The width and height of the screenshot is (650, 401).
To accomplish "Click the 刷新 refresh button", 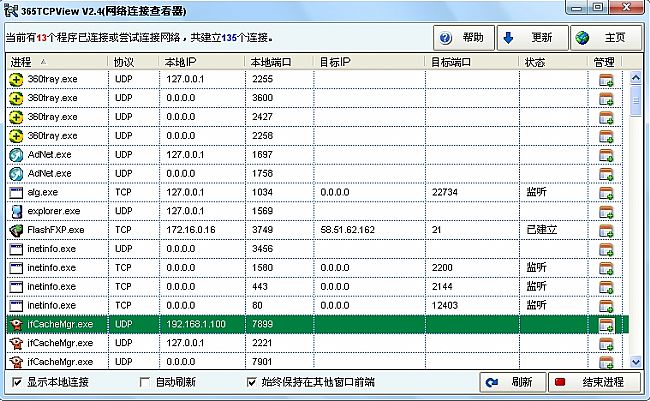I will pos(512,382).
